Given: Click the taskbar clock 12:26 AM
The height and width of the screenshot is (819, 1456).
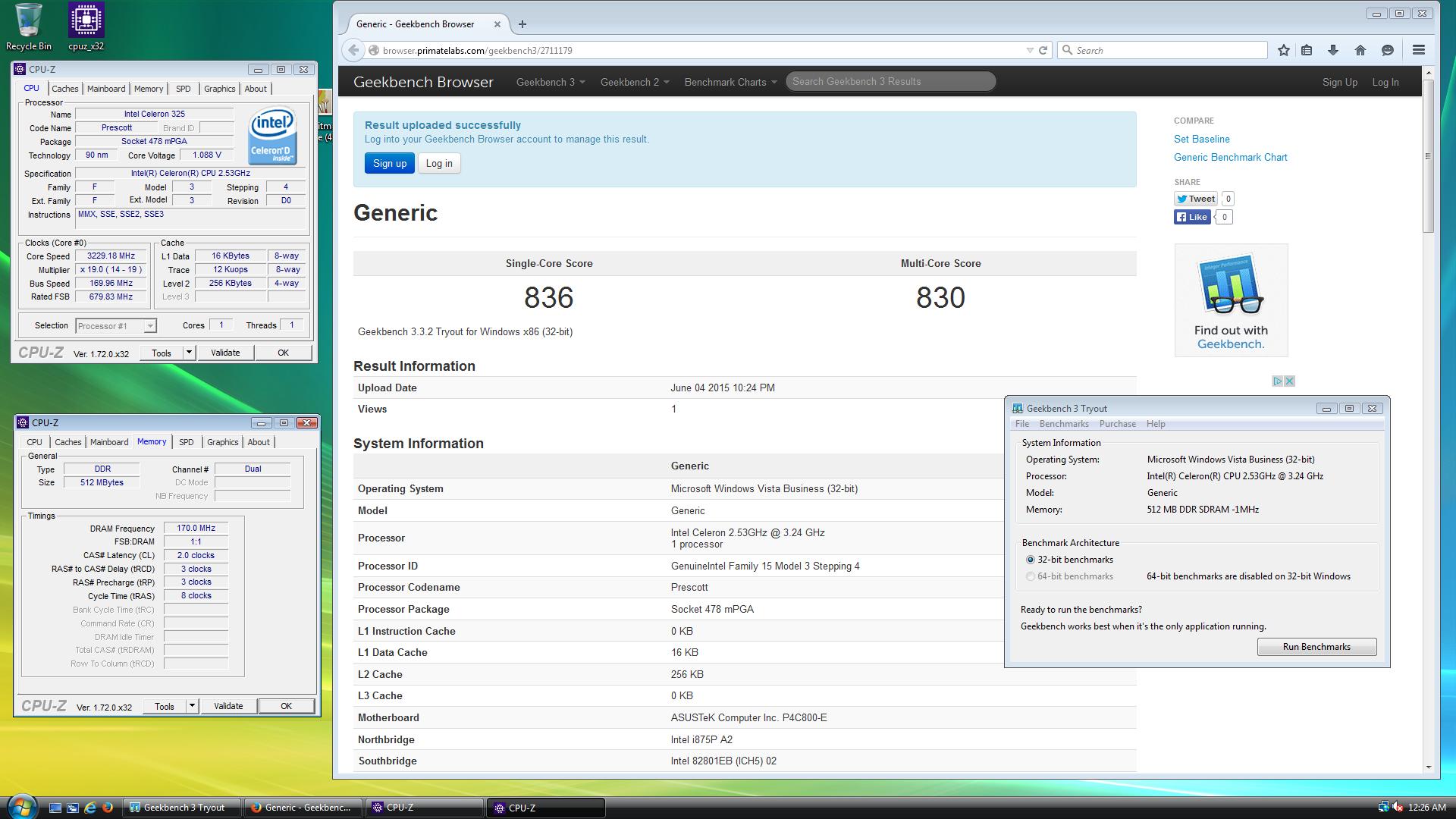Looking at the screenshot, I should (x=1426, y=808).
